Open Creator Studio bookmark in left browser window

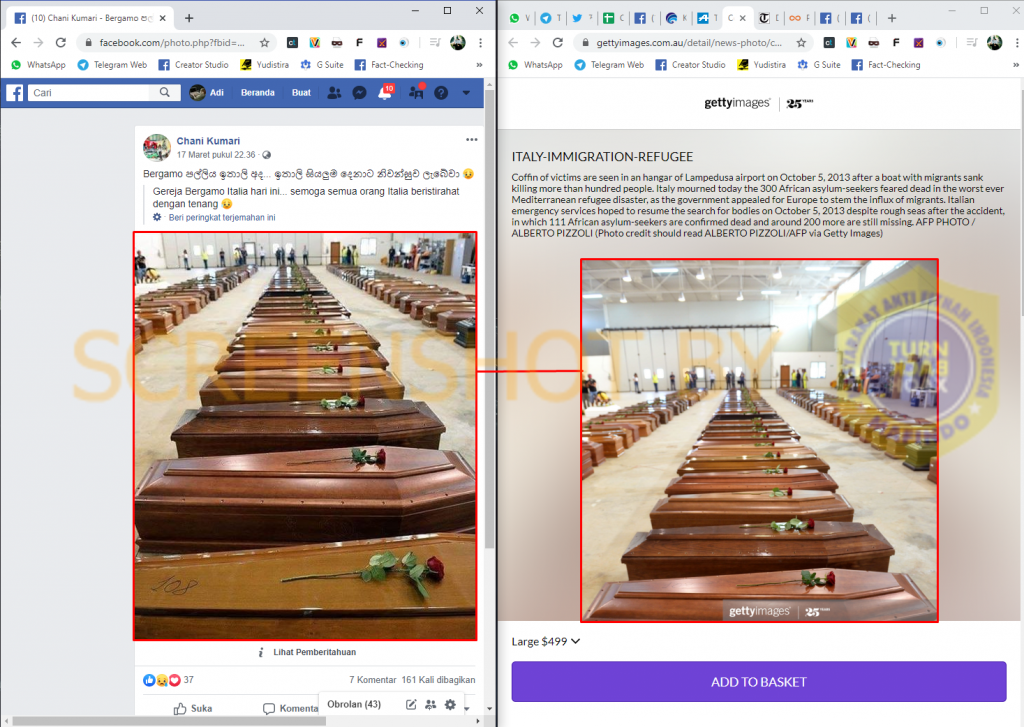[x=193, y=65]
